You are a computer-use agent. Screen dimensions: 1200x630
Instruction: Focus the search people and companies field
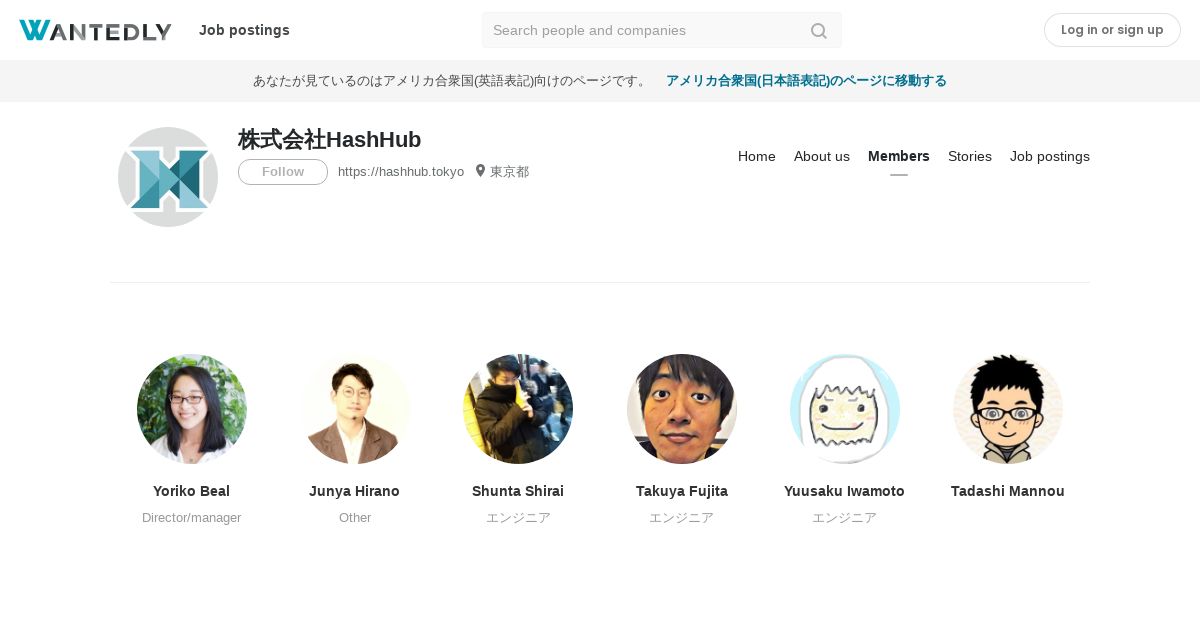tap(661, 30)
